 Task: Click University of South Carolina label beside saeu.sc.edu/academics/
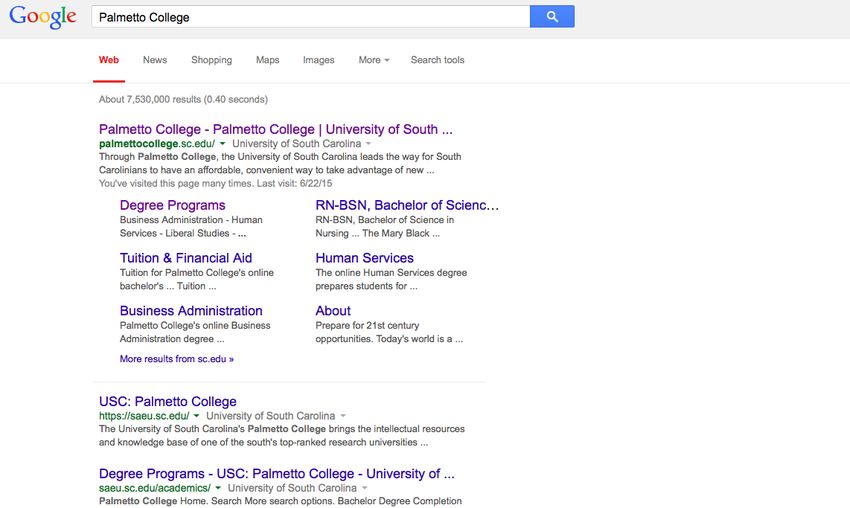pyautogui.click(x=292, y=488)
